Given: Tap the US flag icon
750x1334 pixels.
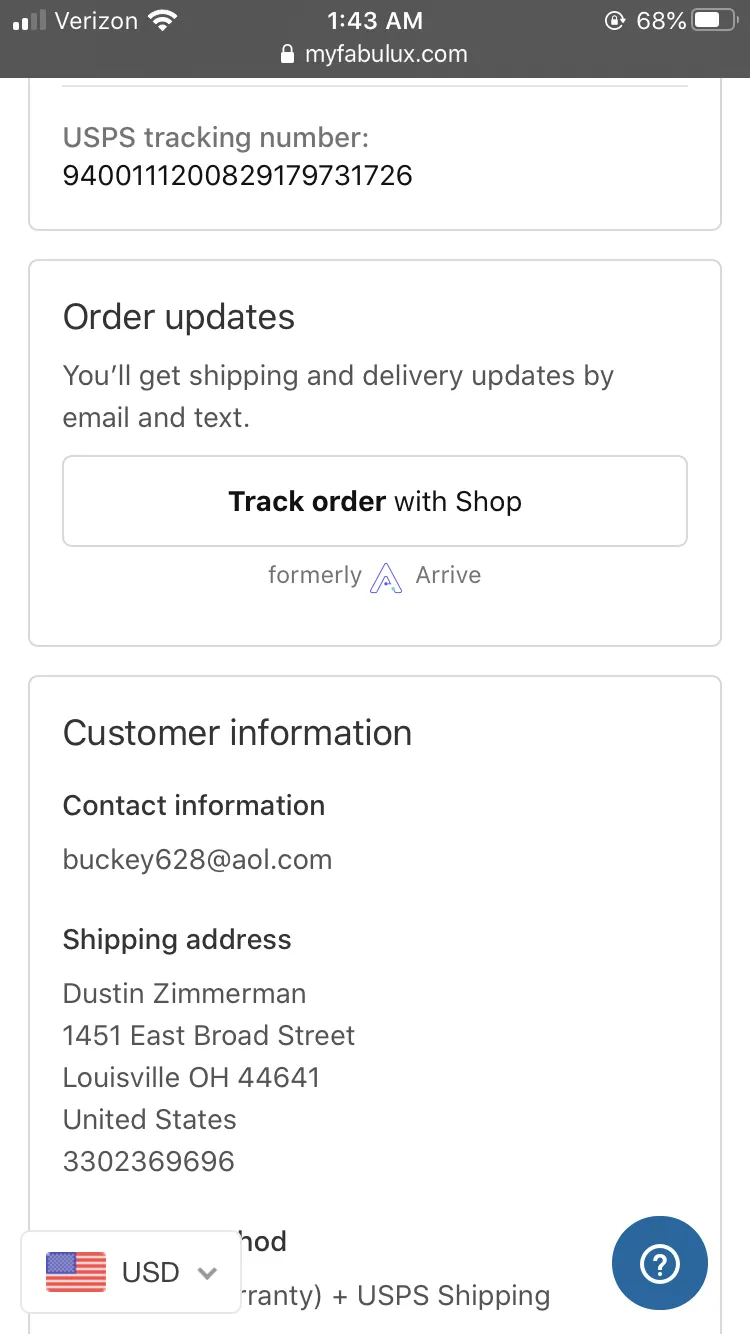Looking at the screenshot, I should coord(76,1272).
